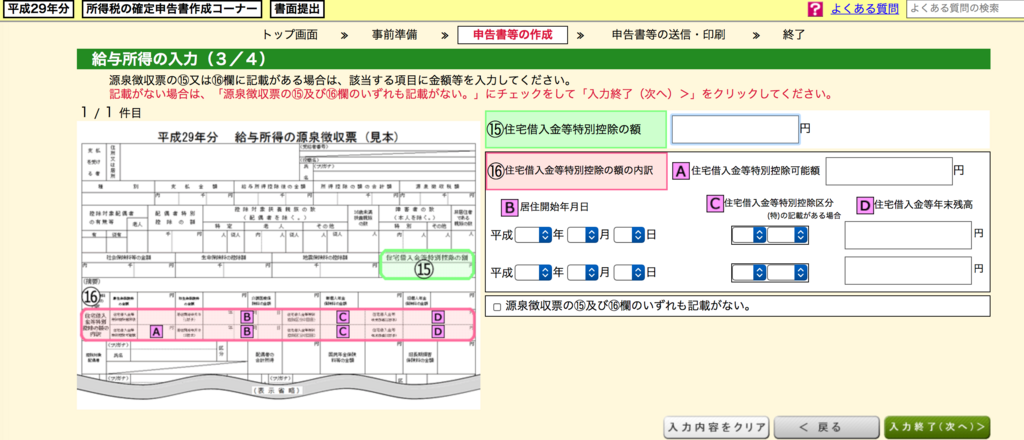
Task: Click the (特)の記載がある場合 note
Action: 804,215
